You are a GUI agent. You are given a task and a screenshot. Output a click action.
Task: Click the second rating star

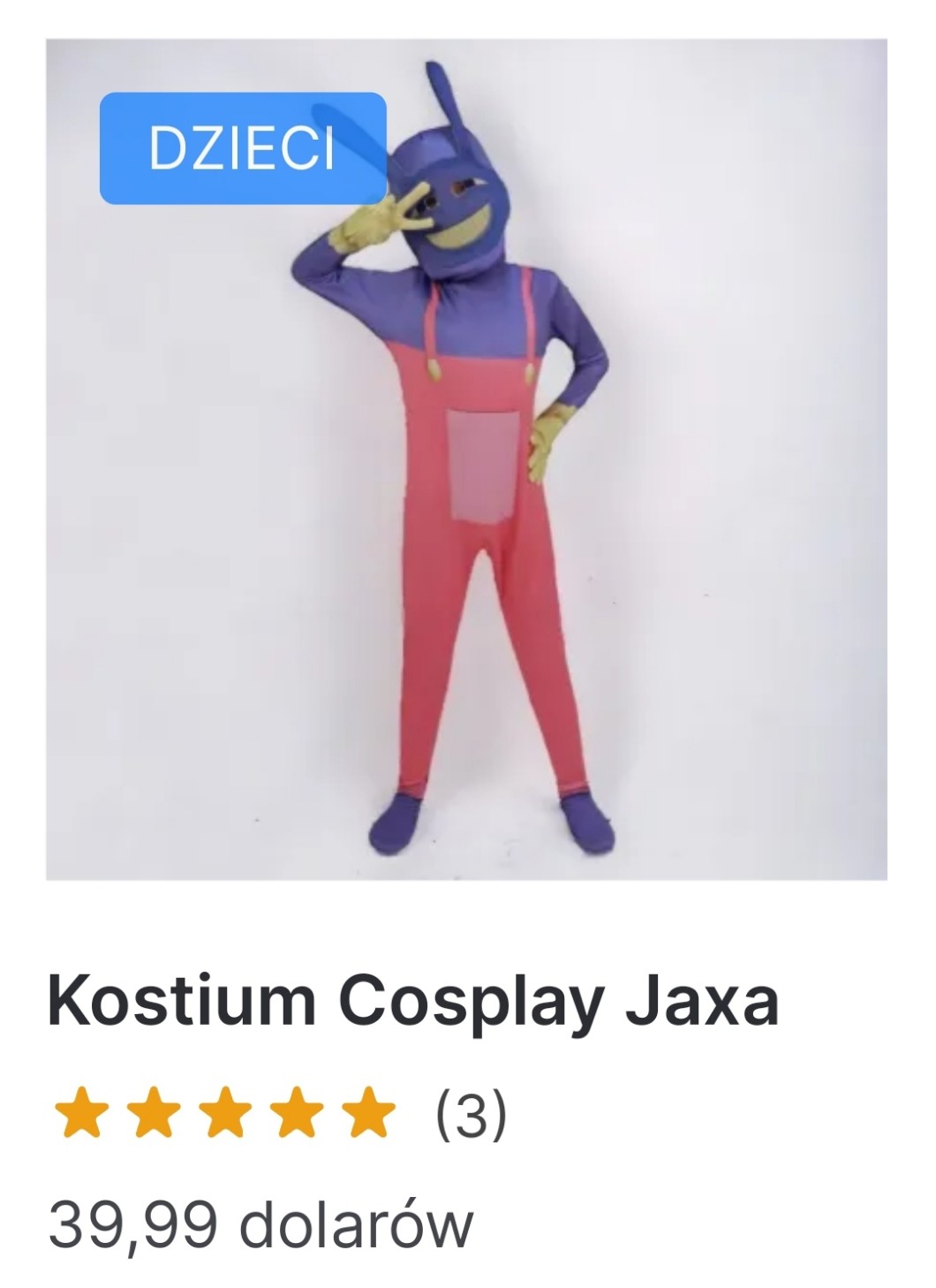pos(155,1113)
